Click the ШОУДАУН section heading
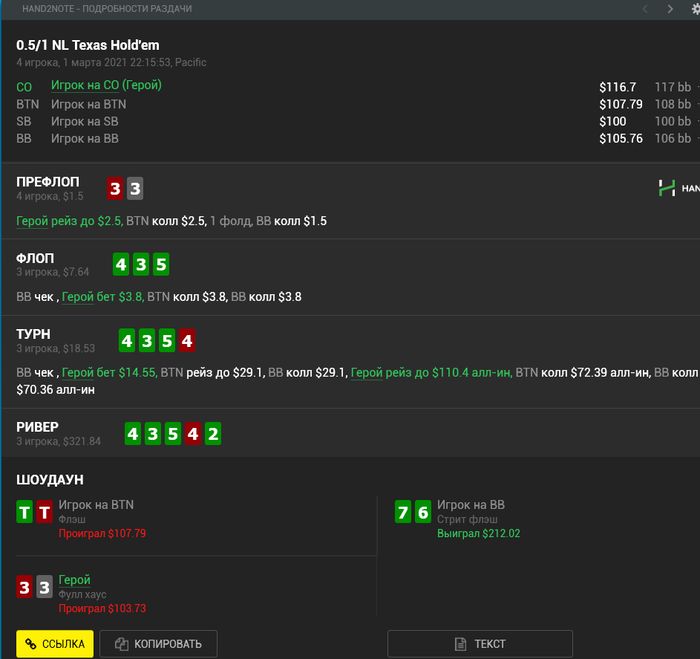The height and width of the screenshot is (659, 700). tap(50, 480)
